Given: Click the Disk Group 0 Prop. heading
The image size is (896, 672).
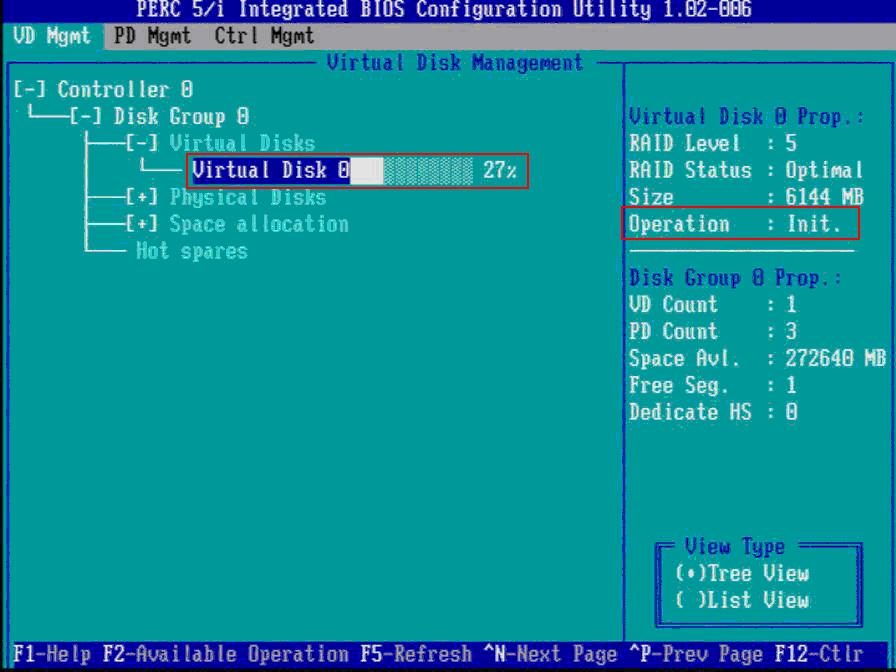Looking at the screenshot, I should 736,278.
